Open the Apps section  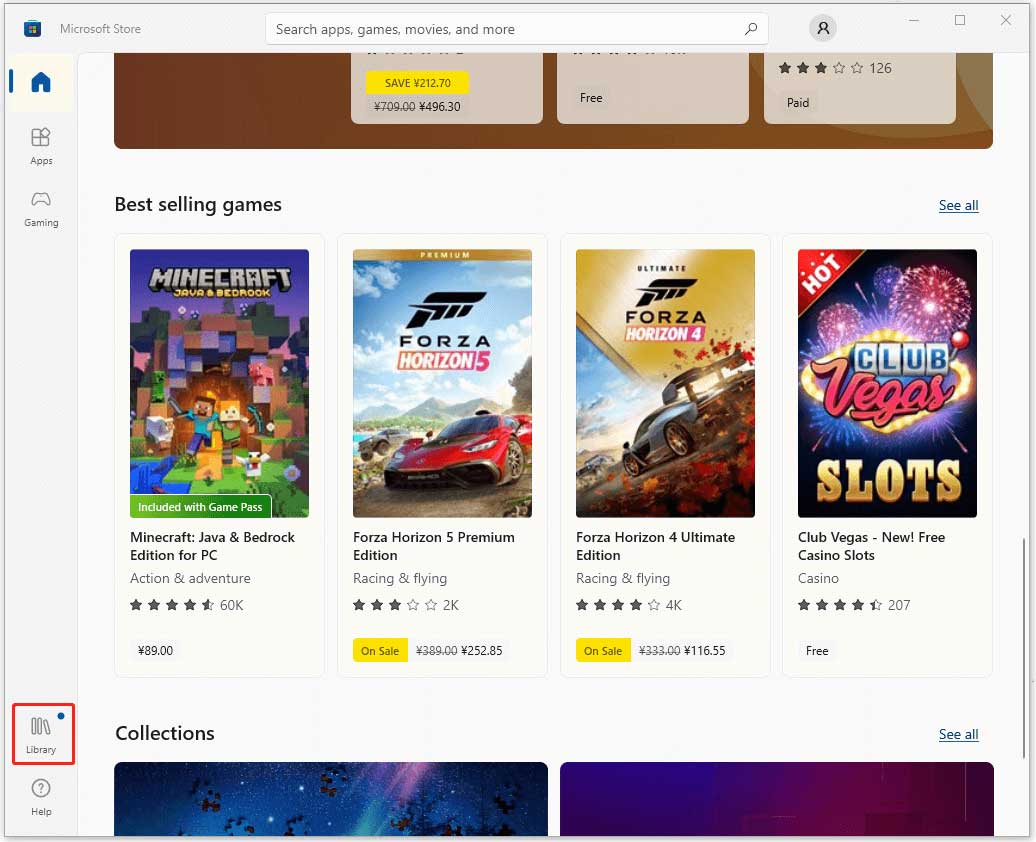[41, 146]
